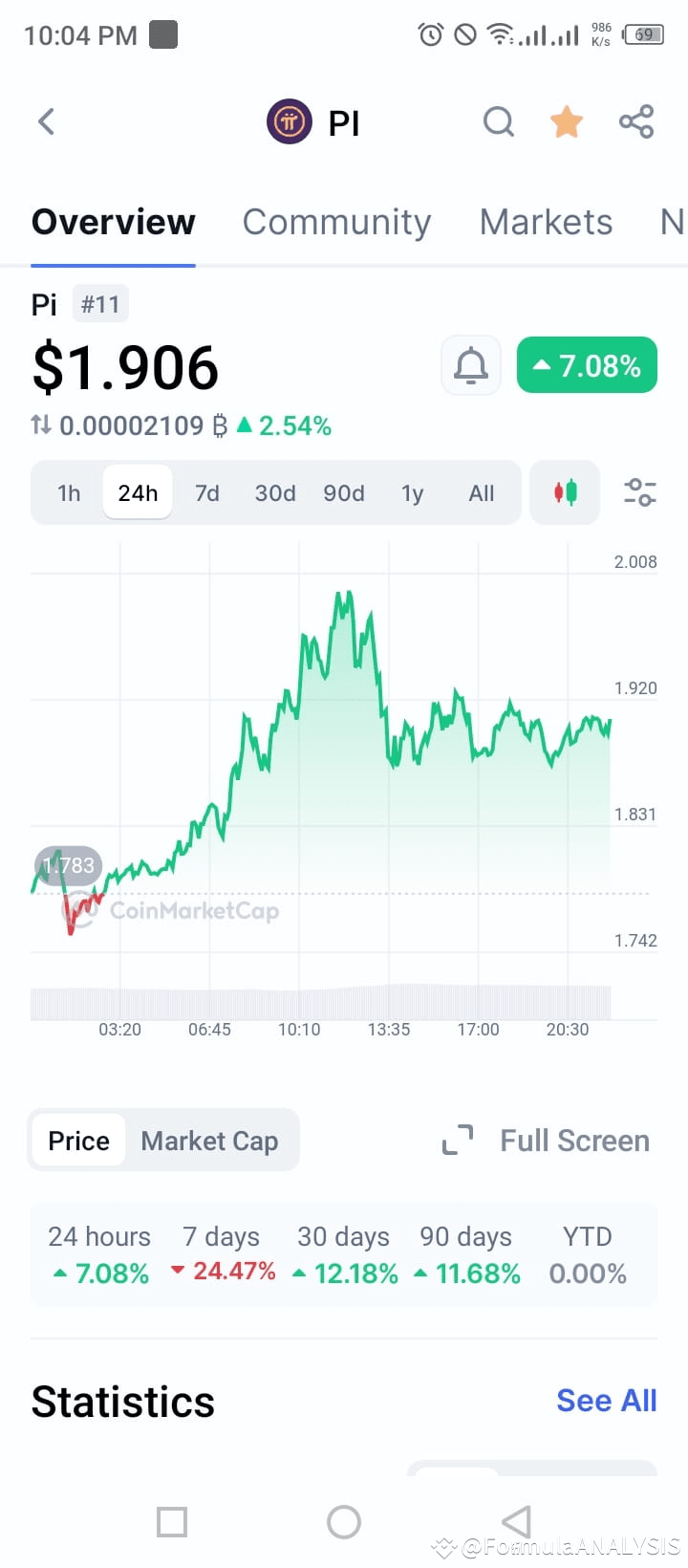688x1568 pixels.
Task: Tap the Pi coin logo
Action: click(x=289, y=121)
